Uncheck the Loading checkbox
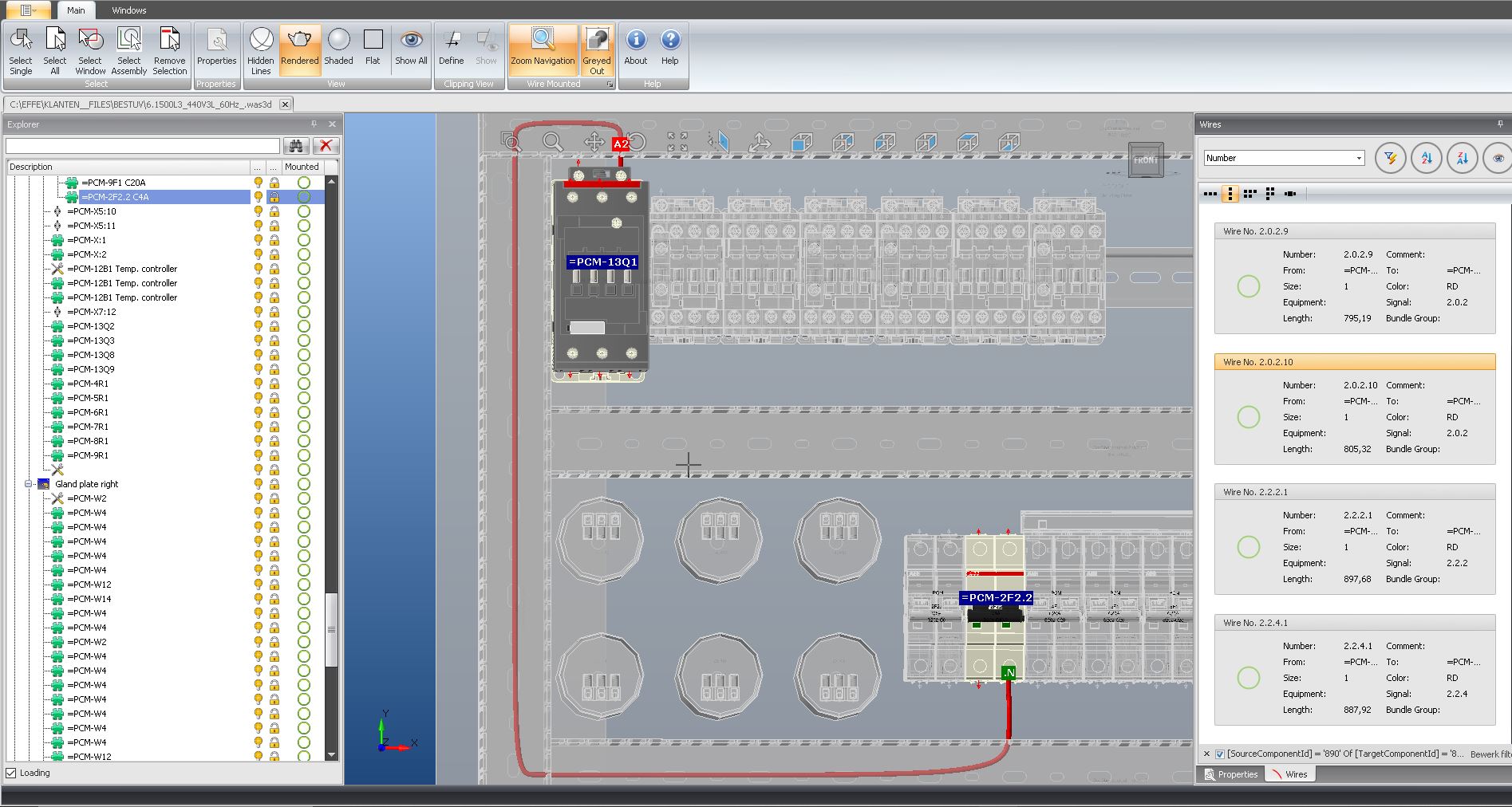The width and height of the screenshot is (1512, 807). (x=11, y=773)
